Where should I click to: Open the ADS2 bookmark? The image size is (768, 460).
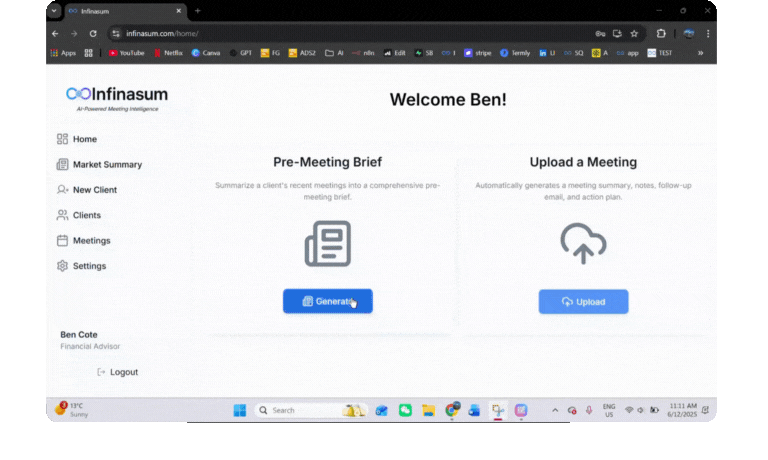(x=302, y=53)
